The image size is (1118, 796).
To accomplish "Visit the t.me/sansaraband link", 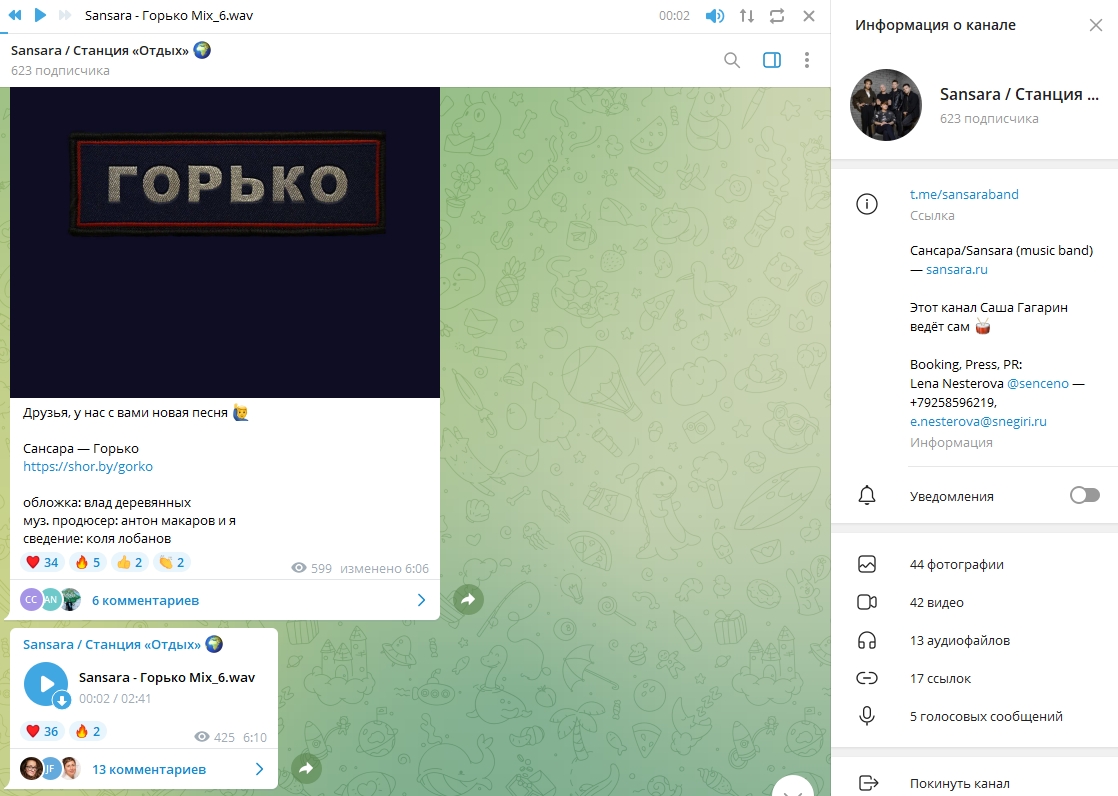I will point(964,194).
